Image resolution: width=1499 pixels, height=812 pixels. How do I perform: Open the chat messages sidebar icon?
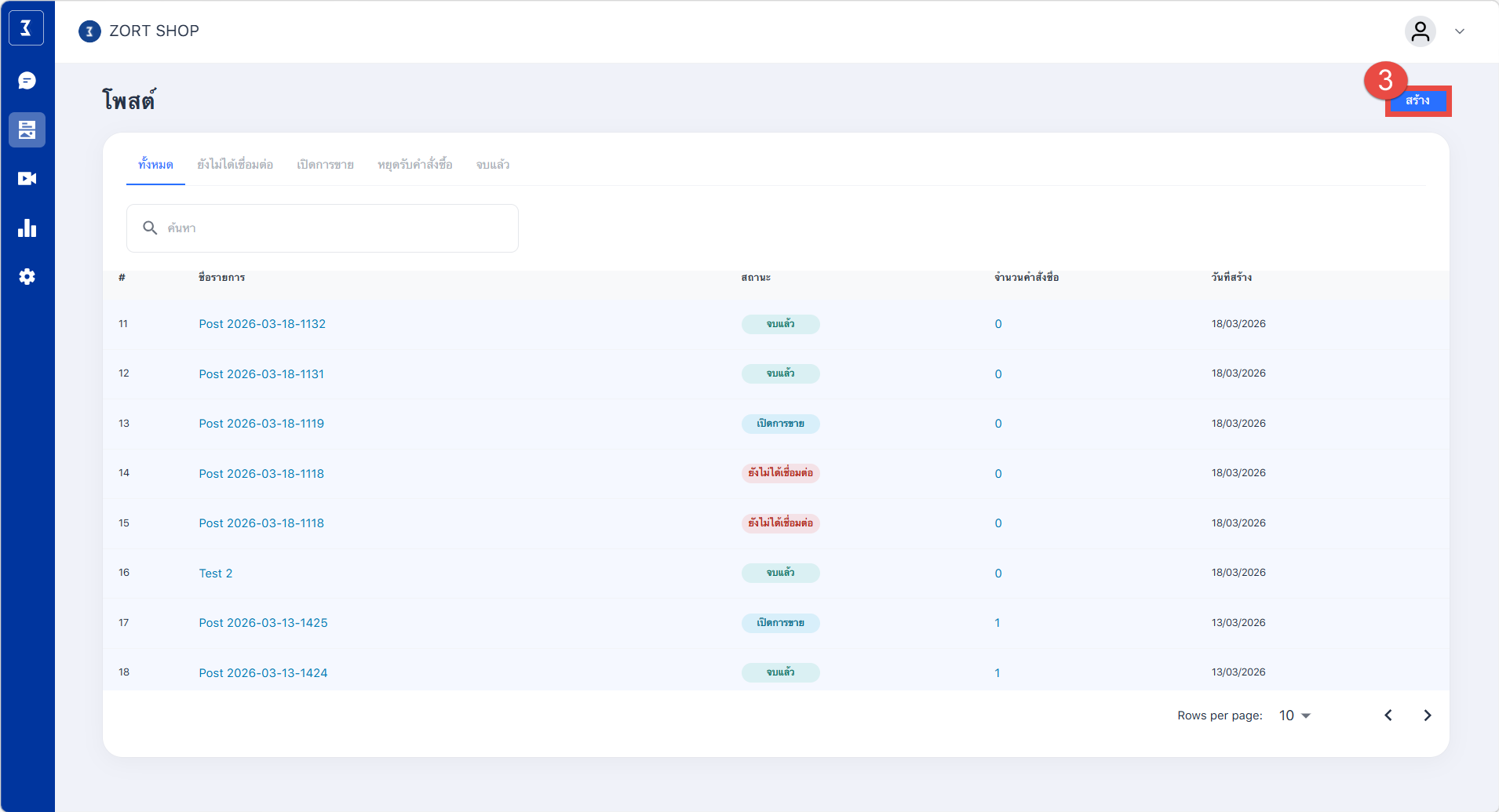tap(27, 81)
